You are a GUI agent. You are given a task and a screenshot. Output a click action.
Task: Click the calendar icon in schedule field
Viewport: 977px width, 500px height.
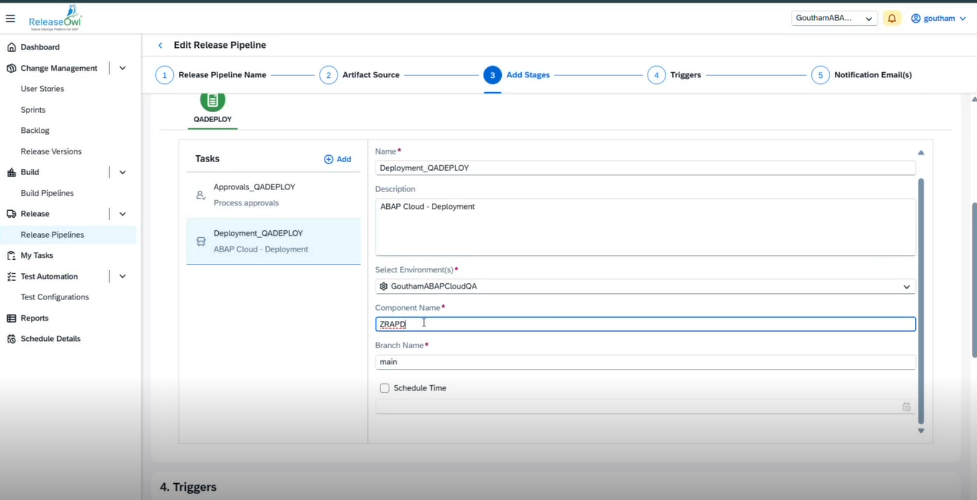click(906, 406)
